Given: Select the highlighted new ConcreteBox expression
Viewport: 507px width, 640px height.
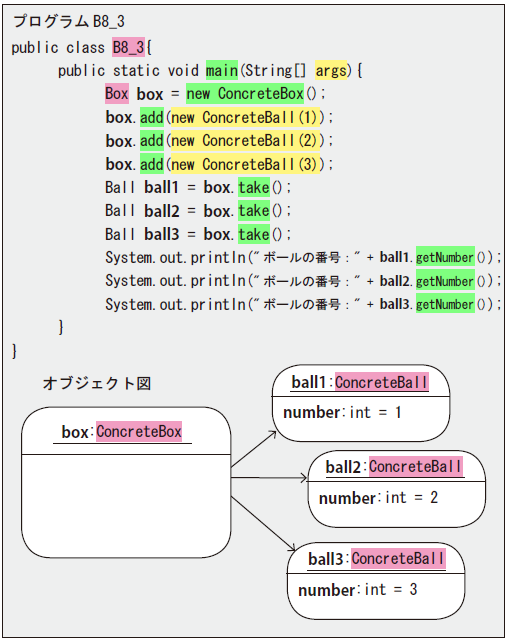Looking at the screenshot, I should click(x=245, y=93).
